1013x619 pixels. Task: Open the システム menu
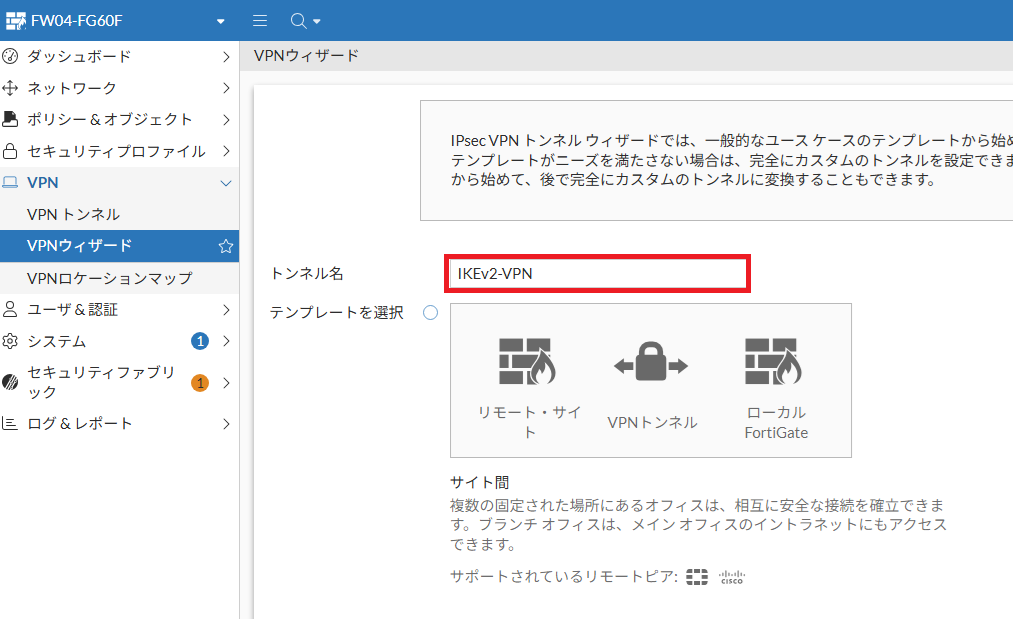[57, 341]
